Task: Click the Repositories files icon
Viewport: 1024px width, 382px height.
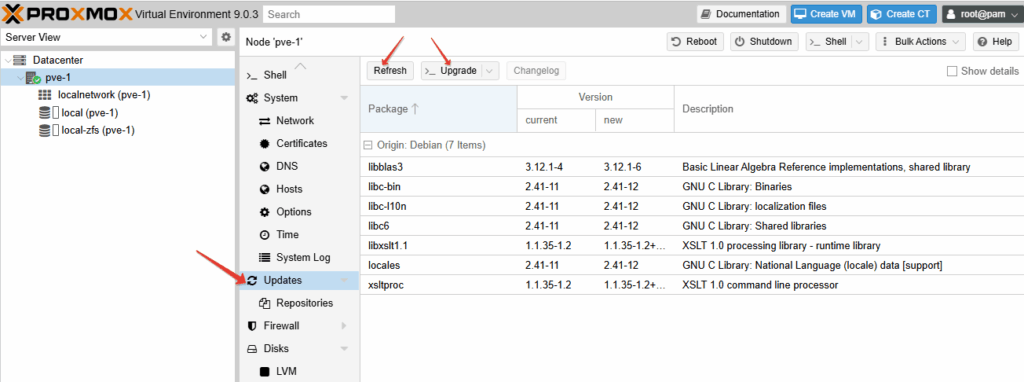Action: [264, 304]
